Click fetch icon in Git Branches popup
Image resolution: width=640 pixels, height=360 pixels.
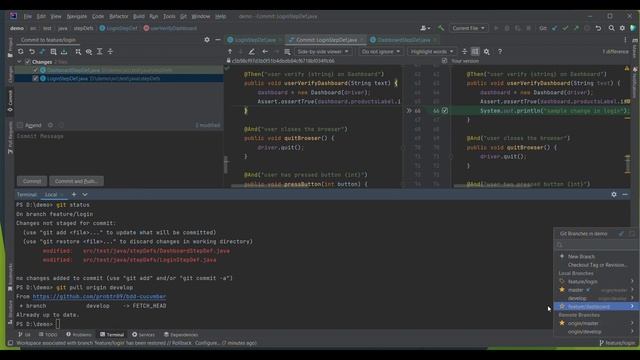[x=621, y=234]
